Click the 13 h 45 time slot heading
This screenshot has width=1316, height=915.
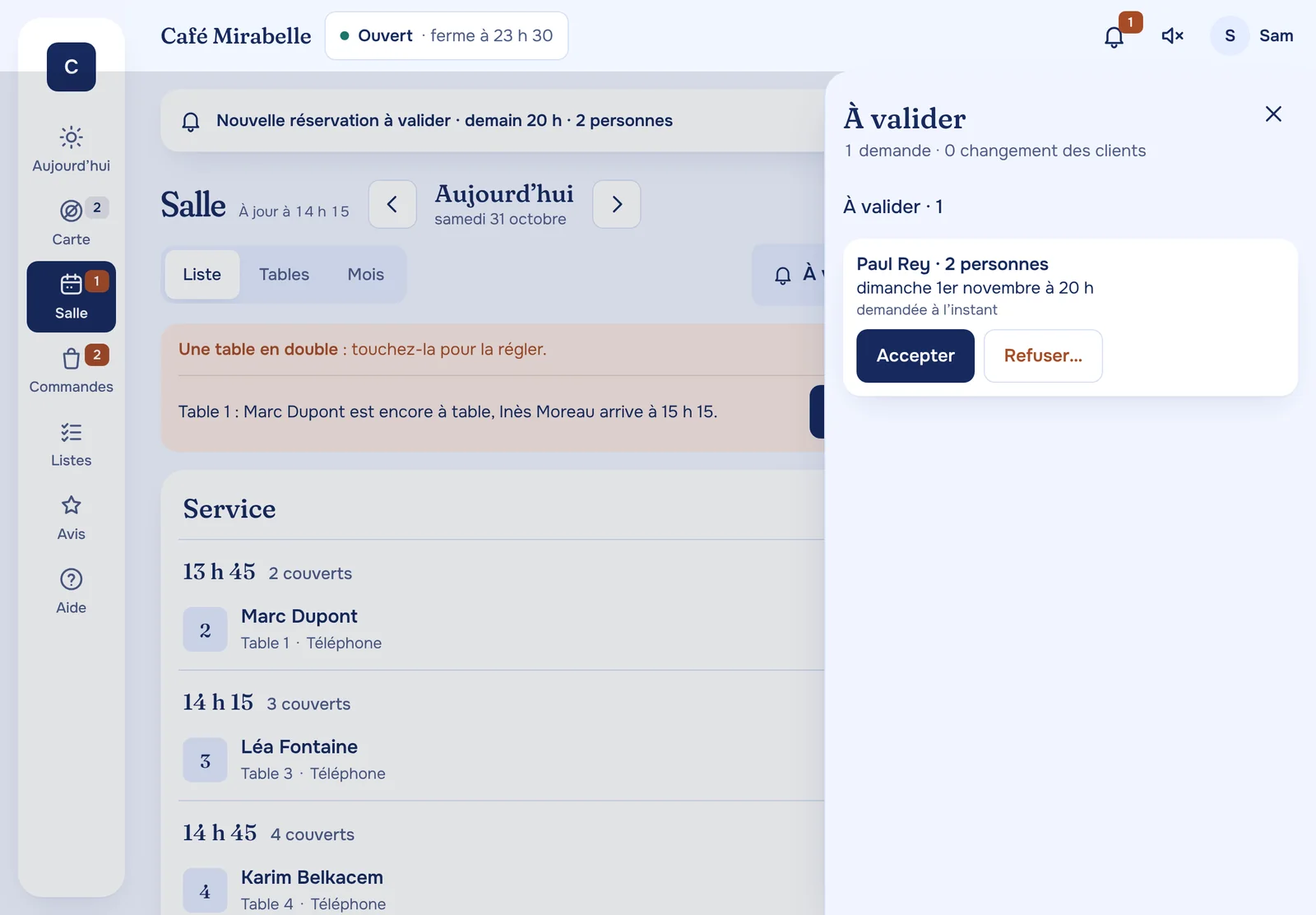(x=219, y=572)
